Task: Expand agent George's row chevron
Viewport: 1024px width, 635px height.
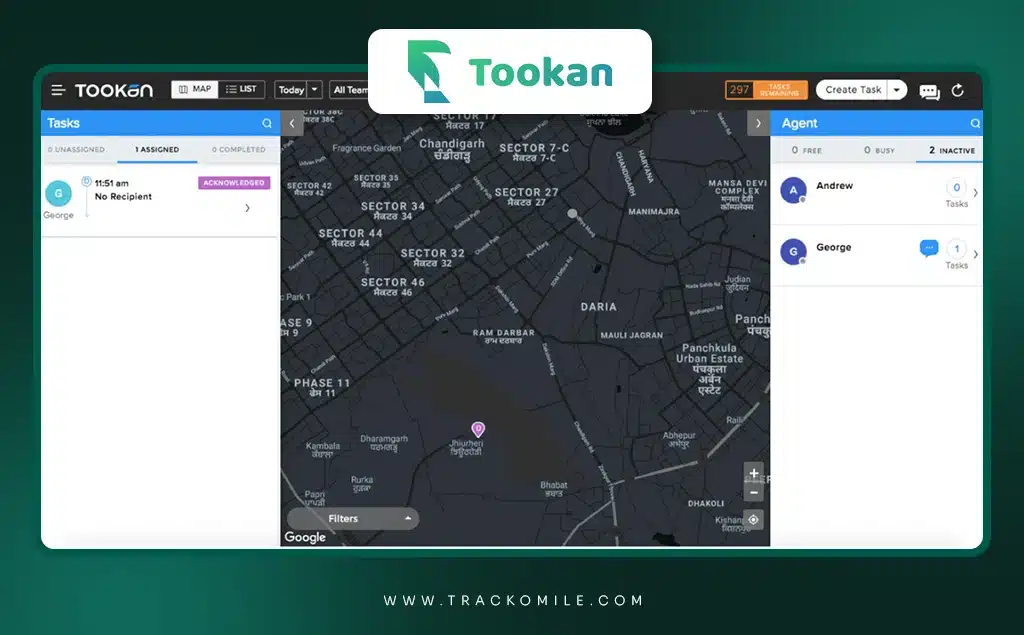Action: coord(976,254)
